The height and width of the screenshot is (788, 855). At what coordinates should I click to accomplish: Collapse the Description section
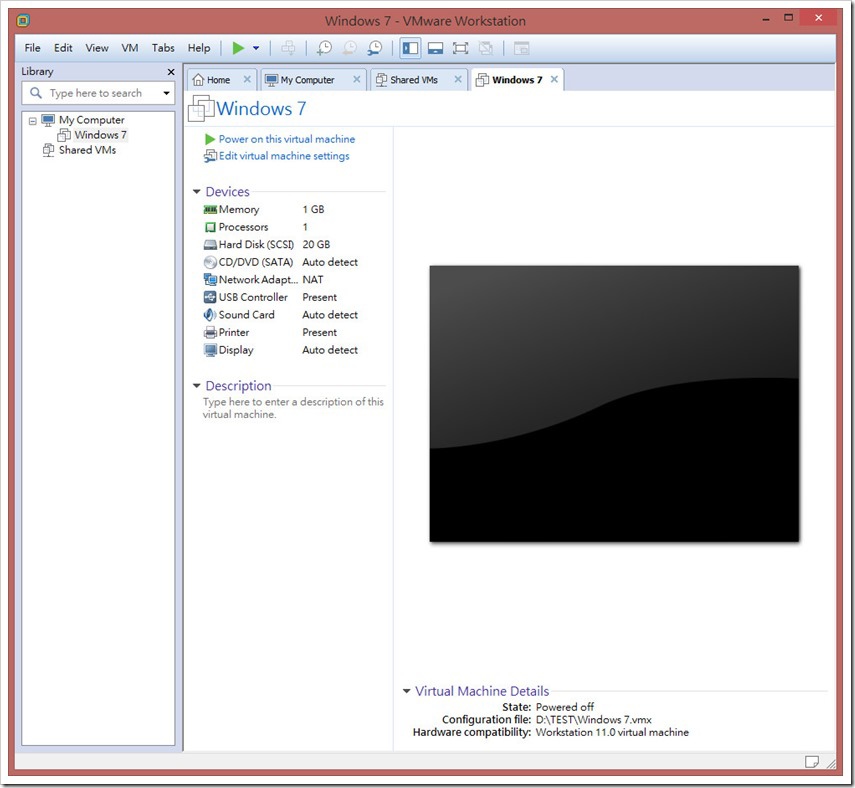click(x=197, y=386)
